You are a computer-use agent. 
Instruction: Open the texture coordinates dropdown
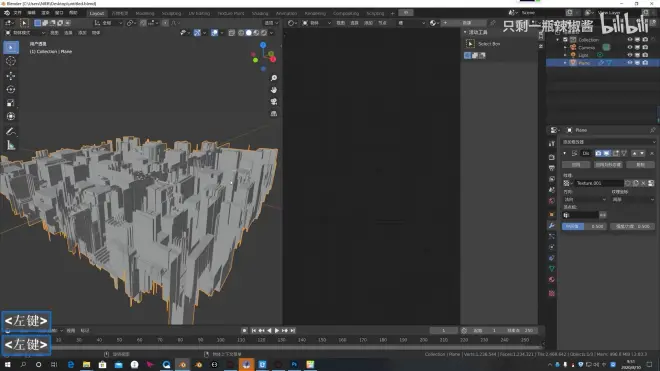[x=633, y=200]
